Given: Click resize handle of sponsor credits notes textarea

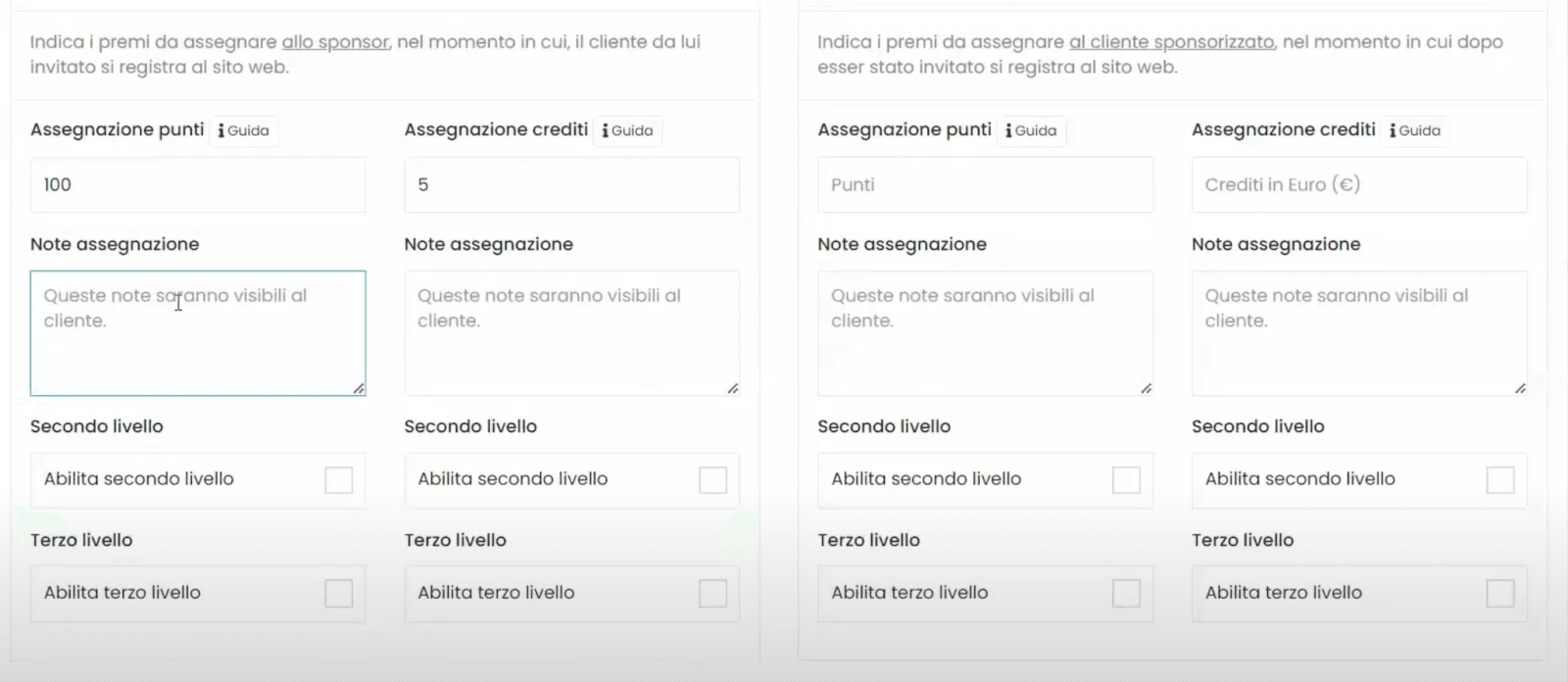Looking at the screenshot, I should tap(733, 389).
